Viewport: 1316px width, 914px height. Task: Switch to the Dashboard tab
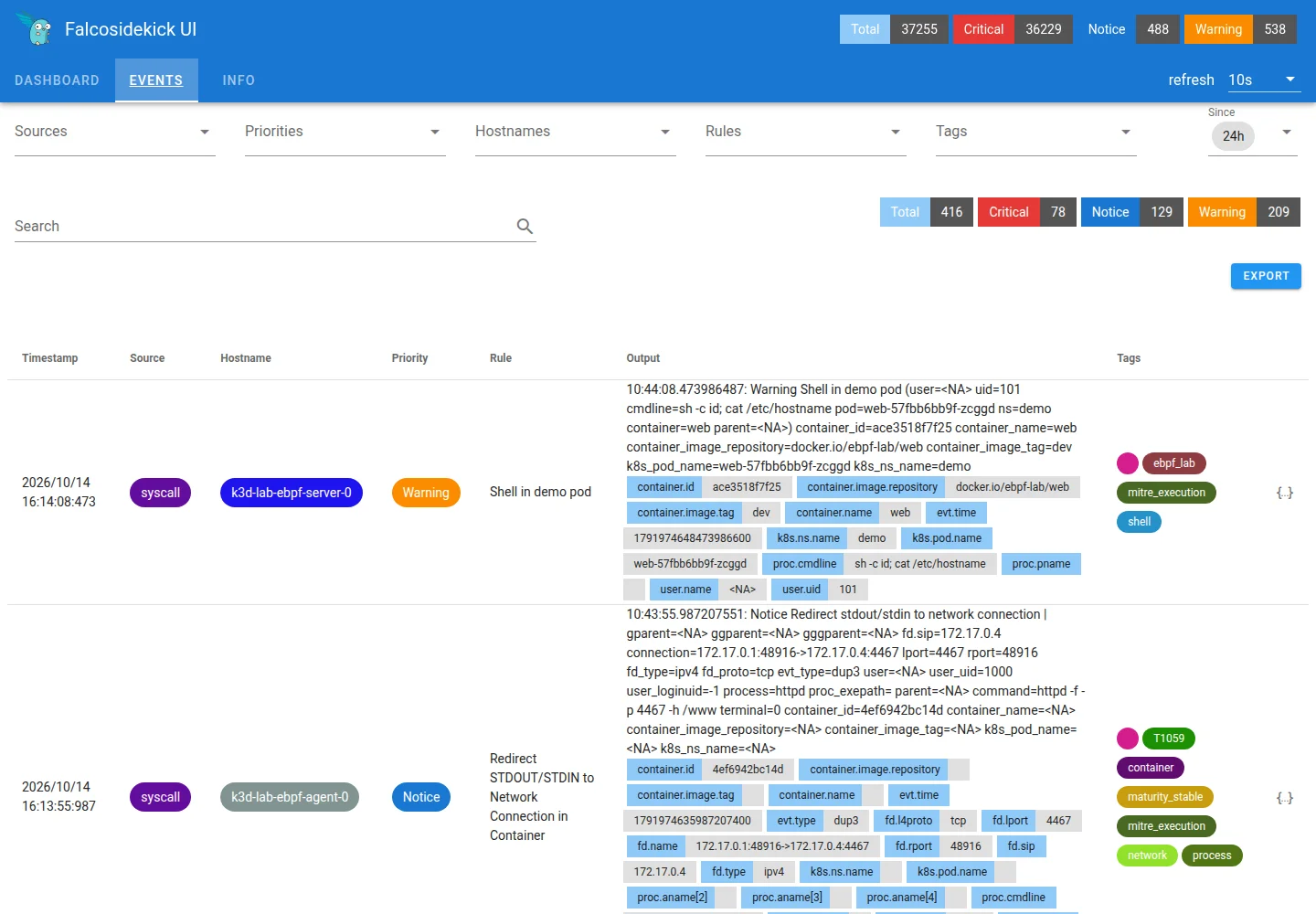[x=57, y=80]
